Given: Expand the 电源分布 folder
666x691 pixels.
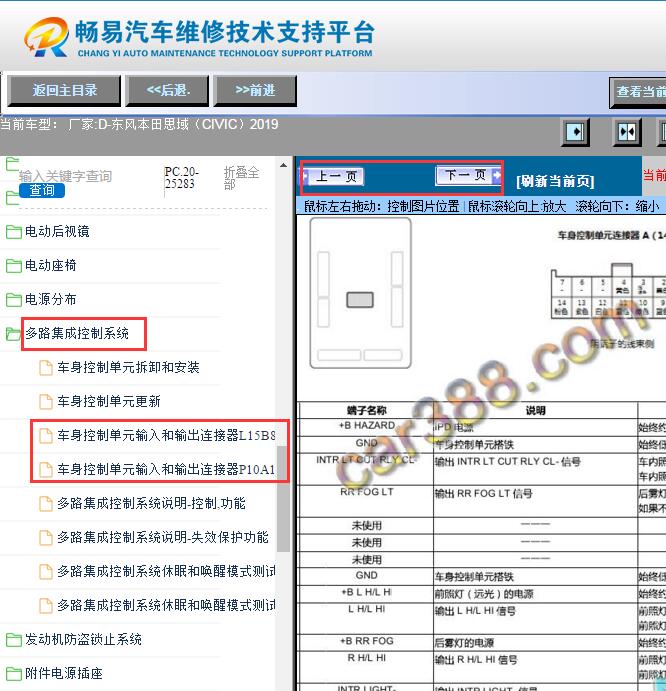Looking at the screenshot, I should [51, 299].
